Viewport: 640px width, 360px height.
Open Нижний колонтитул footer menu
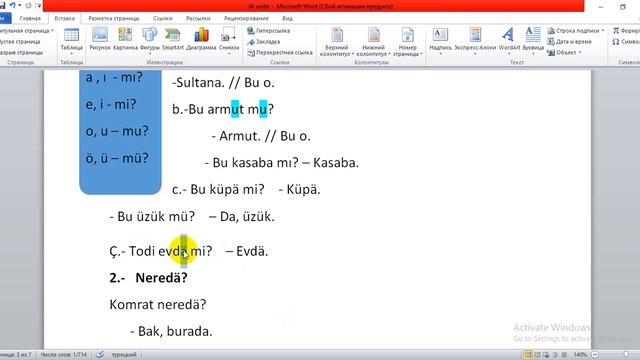click(x=373, y=42)
